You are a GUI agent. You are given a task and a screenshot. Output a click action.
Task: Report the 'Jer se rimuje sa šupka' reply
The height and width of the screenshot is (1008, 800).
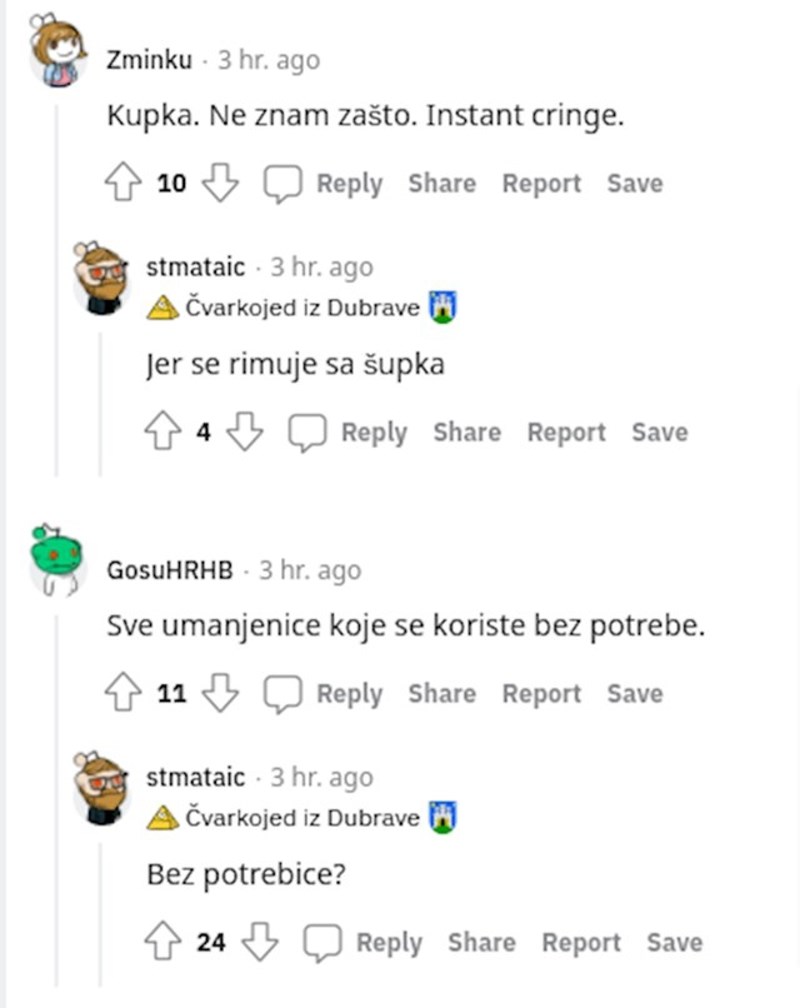(566, 433)
